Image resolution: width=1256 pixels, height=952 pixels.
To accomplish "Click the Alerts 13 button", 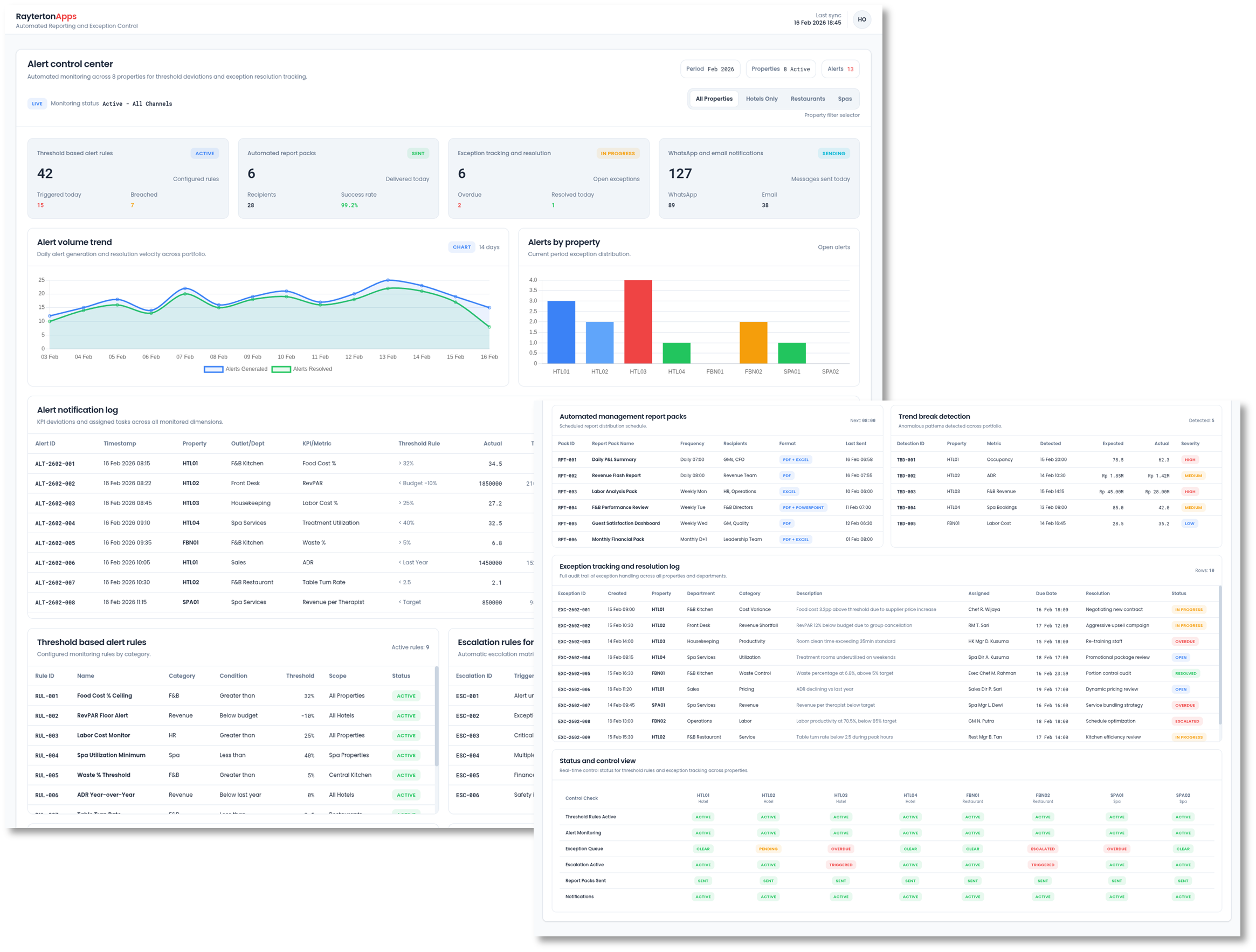I will 840,68.
